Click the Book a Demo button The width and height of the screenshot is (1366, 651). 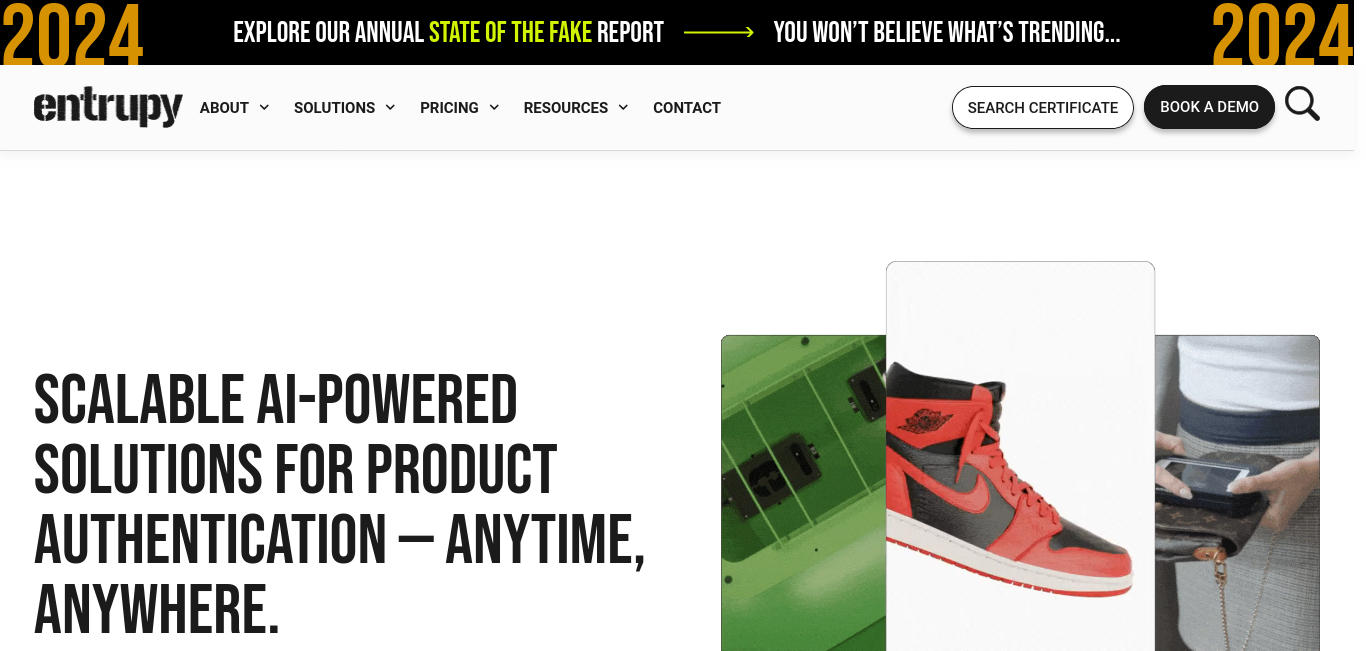point(1209,107)
